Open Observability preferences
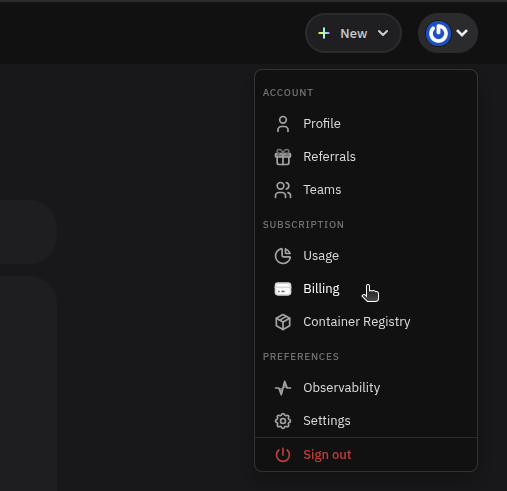 [x=366, y=388]
